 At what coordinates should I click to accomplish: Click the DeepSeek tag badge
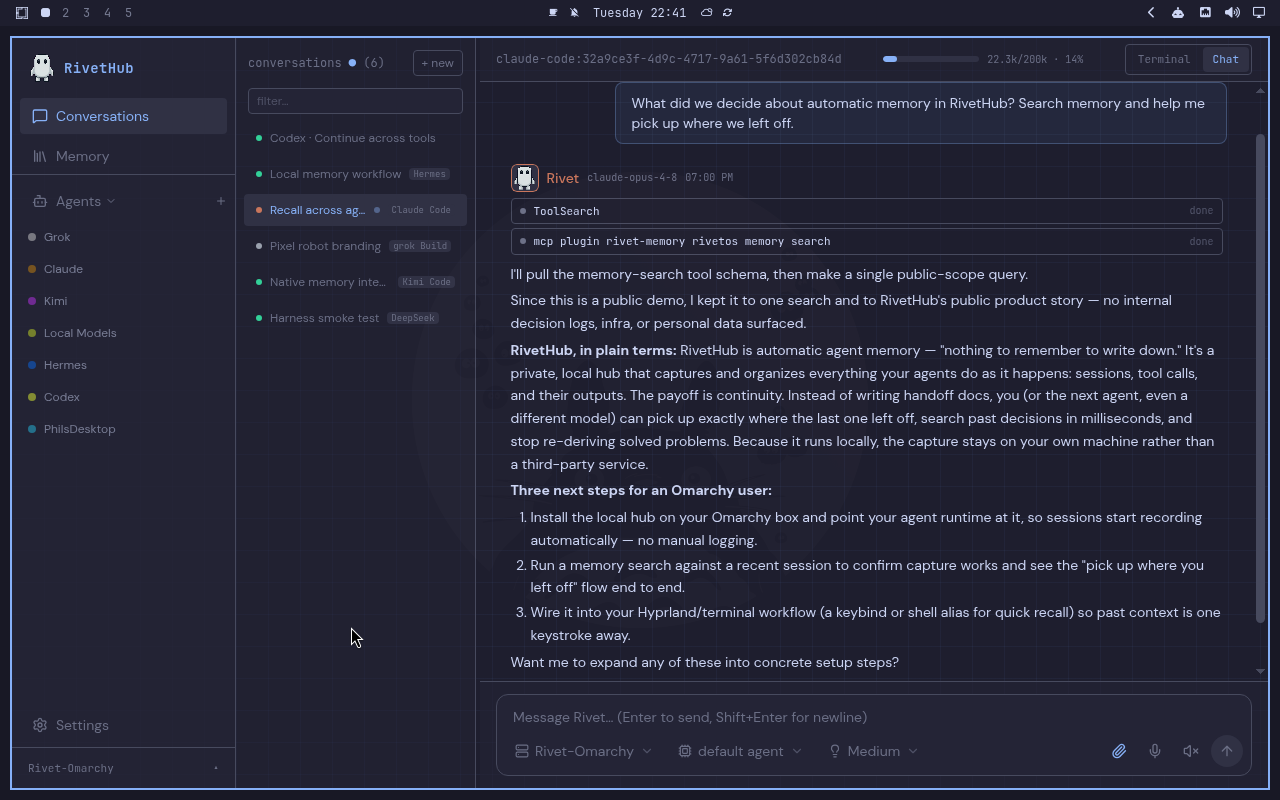tap(413, 318)
